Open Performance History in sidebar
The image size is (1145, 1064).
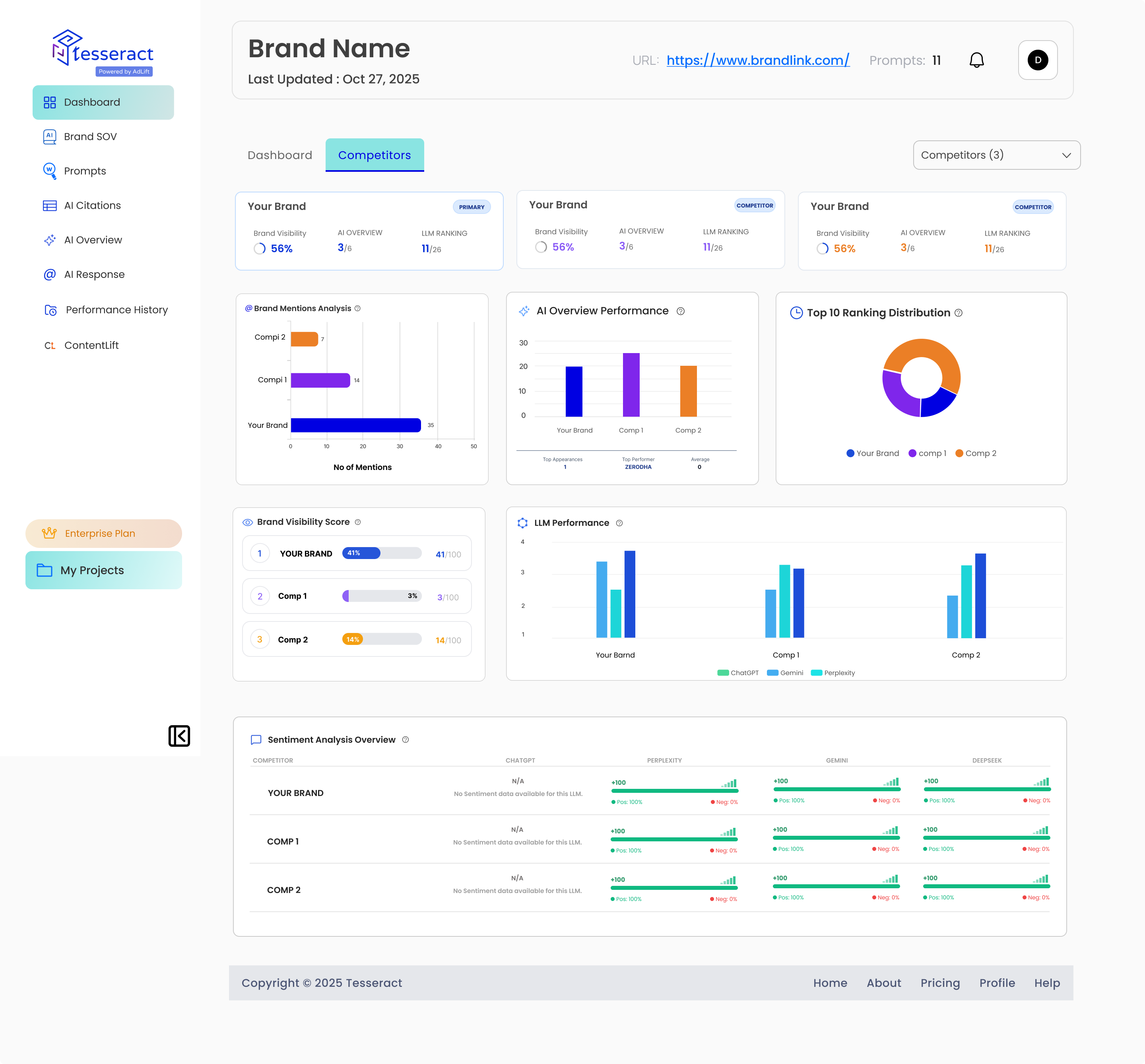pyautogui.click(x=116, y=310)
